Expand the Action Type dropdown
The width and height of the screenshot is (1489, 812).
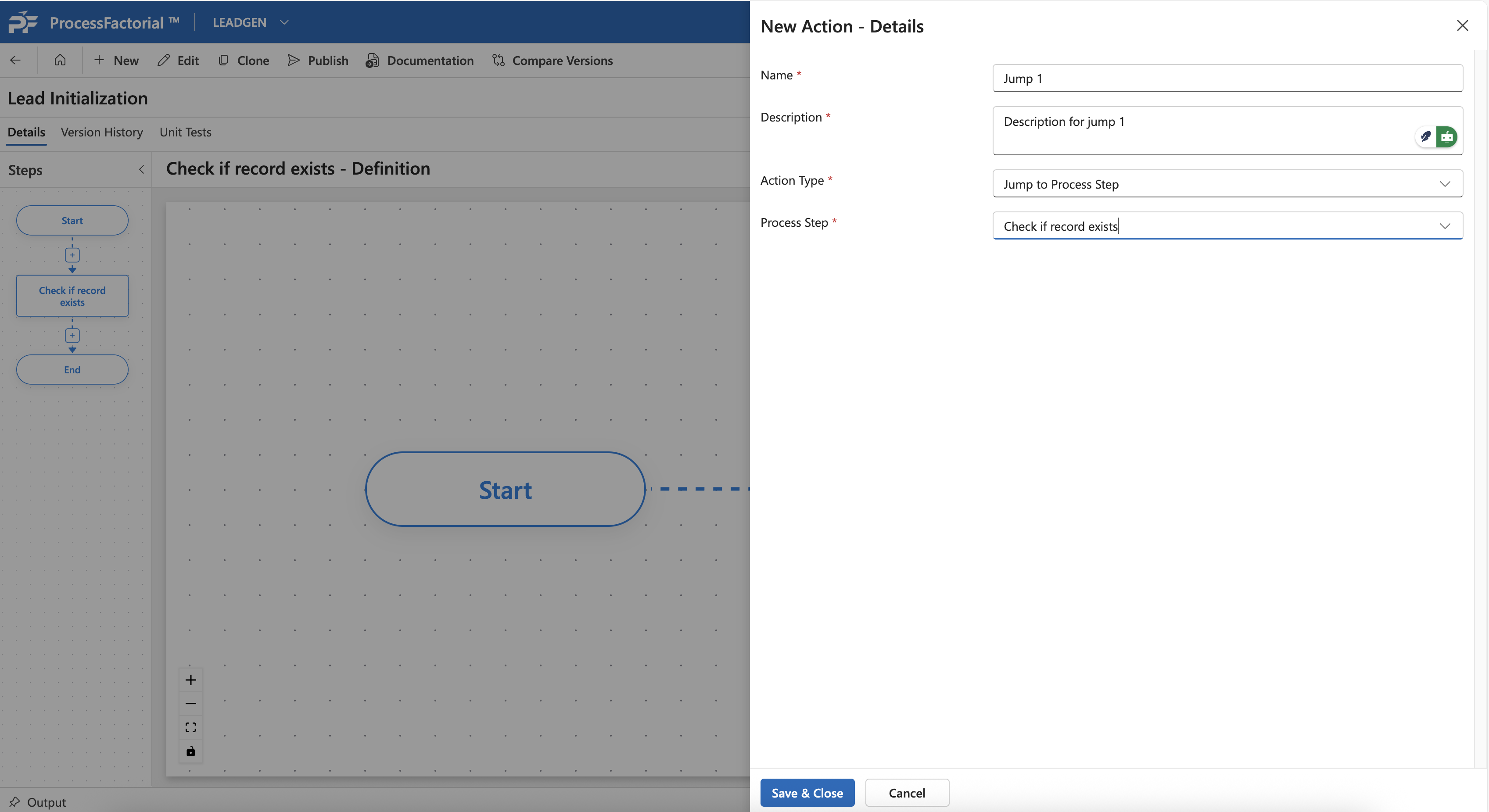(1445, 184)
